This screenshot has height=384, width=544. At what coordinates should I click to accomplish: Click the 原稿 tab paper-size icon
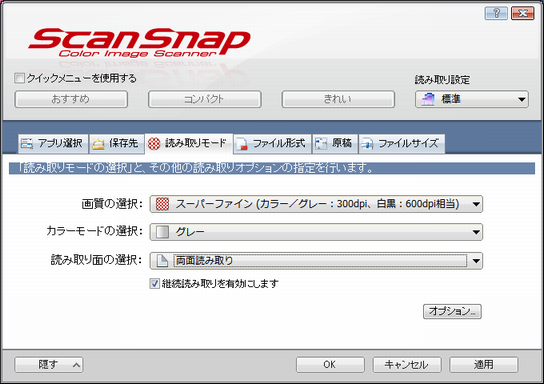click(321, 143)
